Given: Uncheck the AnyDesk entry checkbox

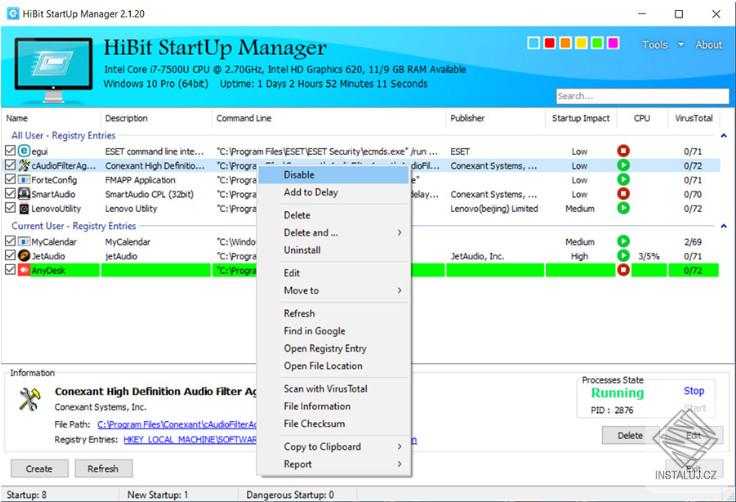Looking at the screenshot, I should pos(10,270).
